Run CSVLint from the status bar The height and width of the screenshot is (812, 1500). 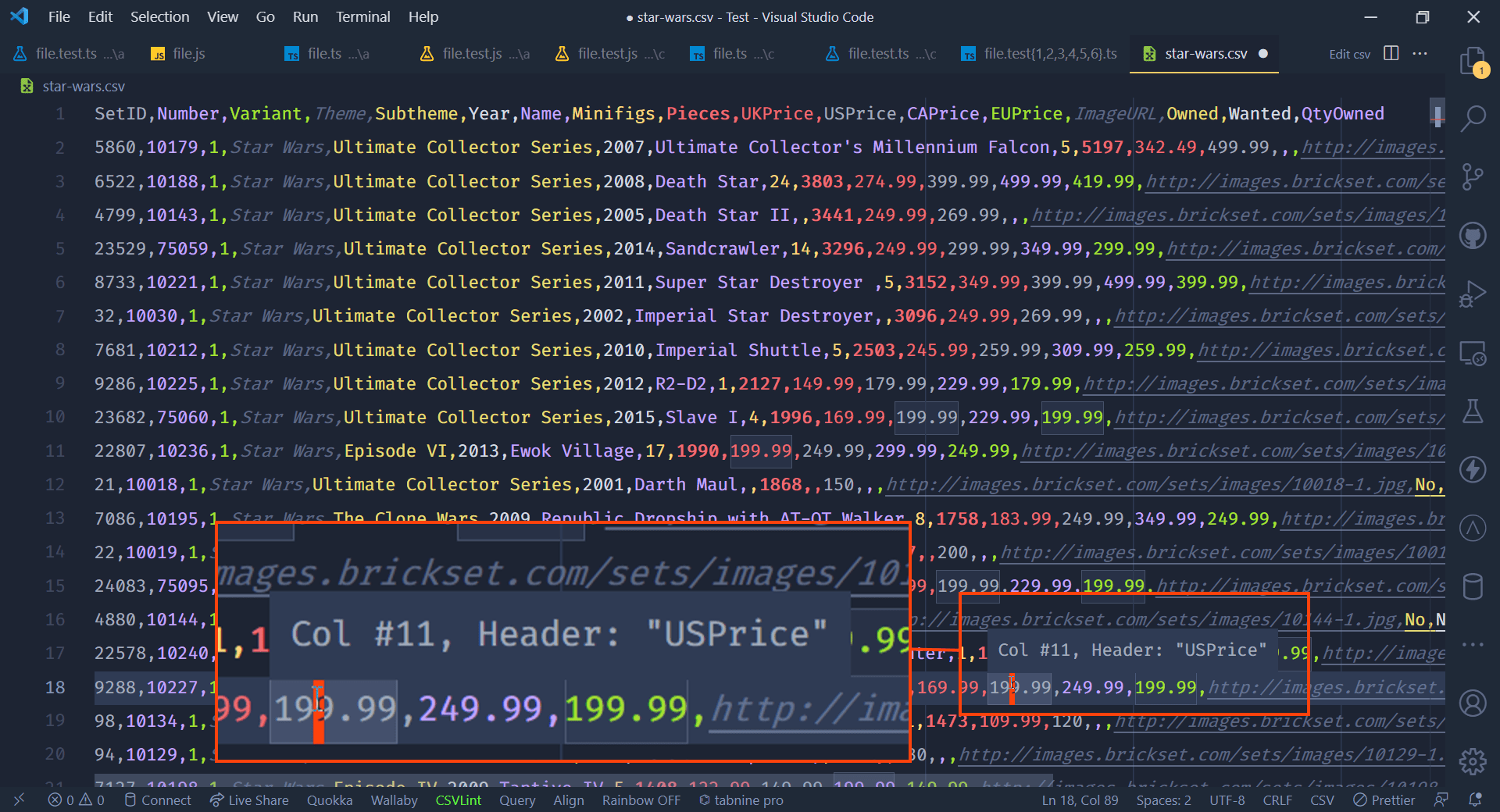pyautogui.click(x=458, y=800)
